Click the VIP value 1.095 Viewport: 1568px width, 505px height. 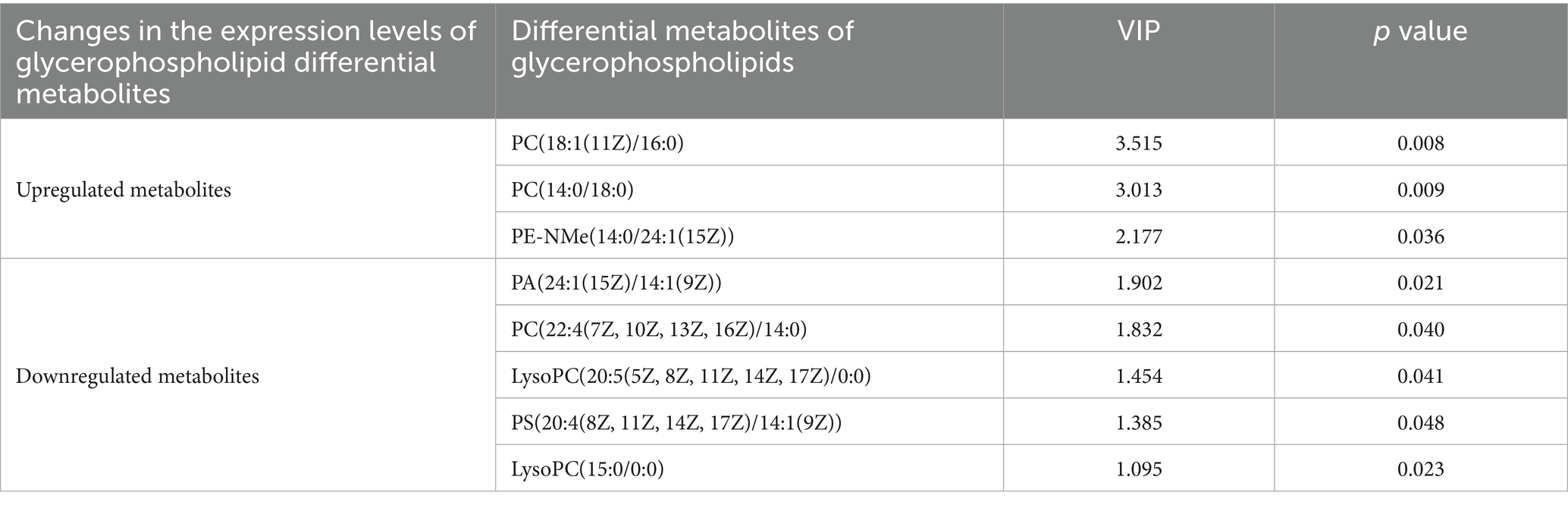coord(1138,469)
